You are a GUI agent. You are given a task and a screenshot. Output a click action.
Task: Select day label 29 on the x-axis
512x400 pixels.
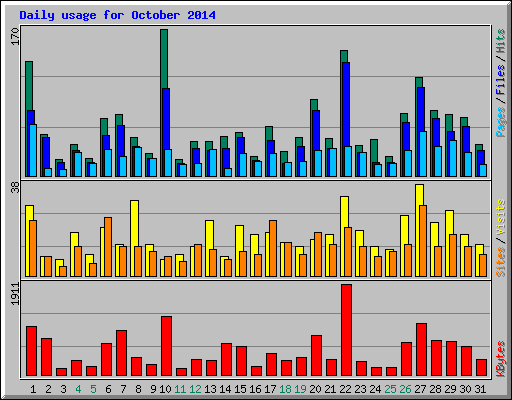[x=450, y=389]
